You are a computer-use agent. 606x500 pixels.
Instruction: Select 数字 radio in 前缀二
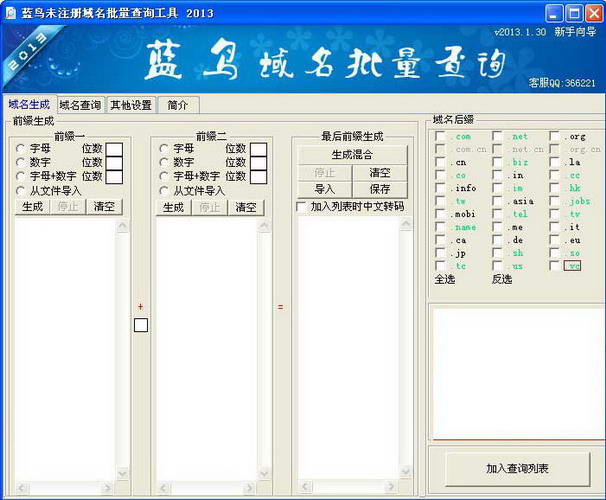pyautogui.click(x=163, y=162)
